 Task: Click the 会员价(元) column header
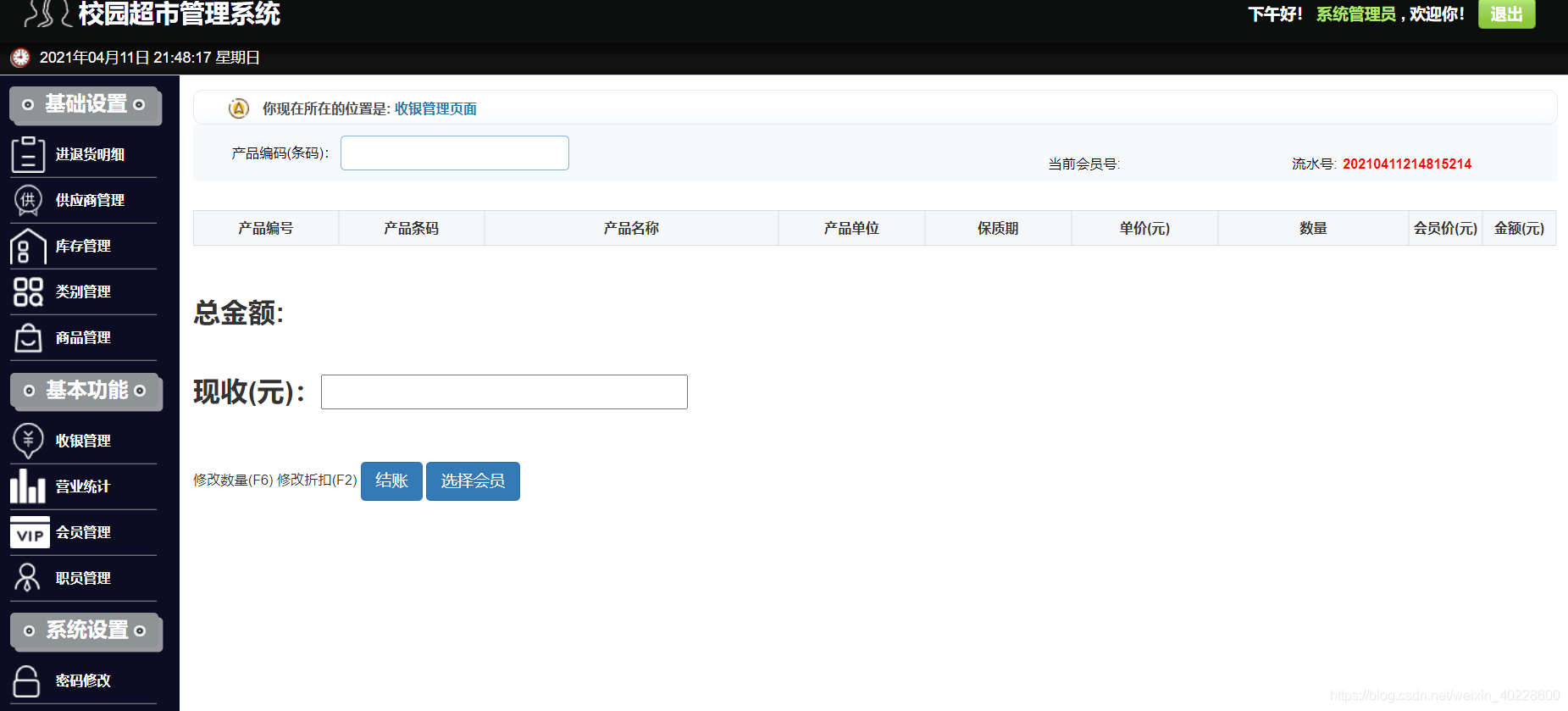(x=1445, y=228)
